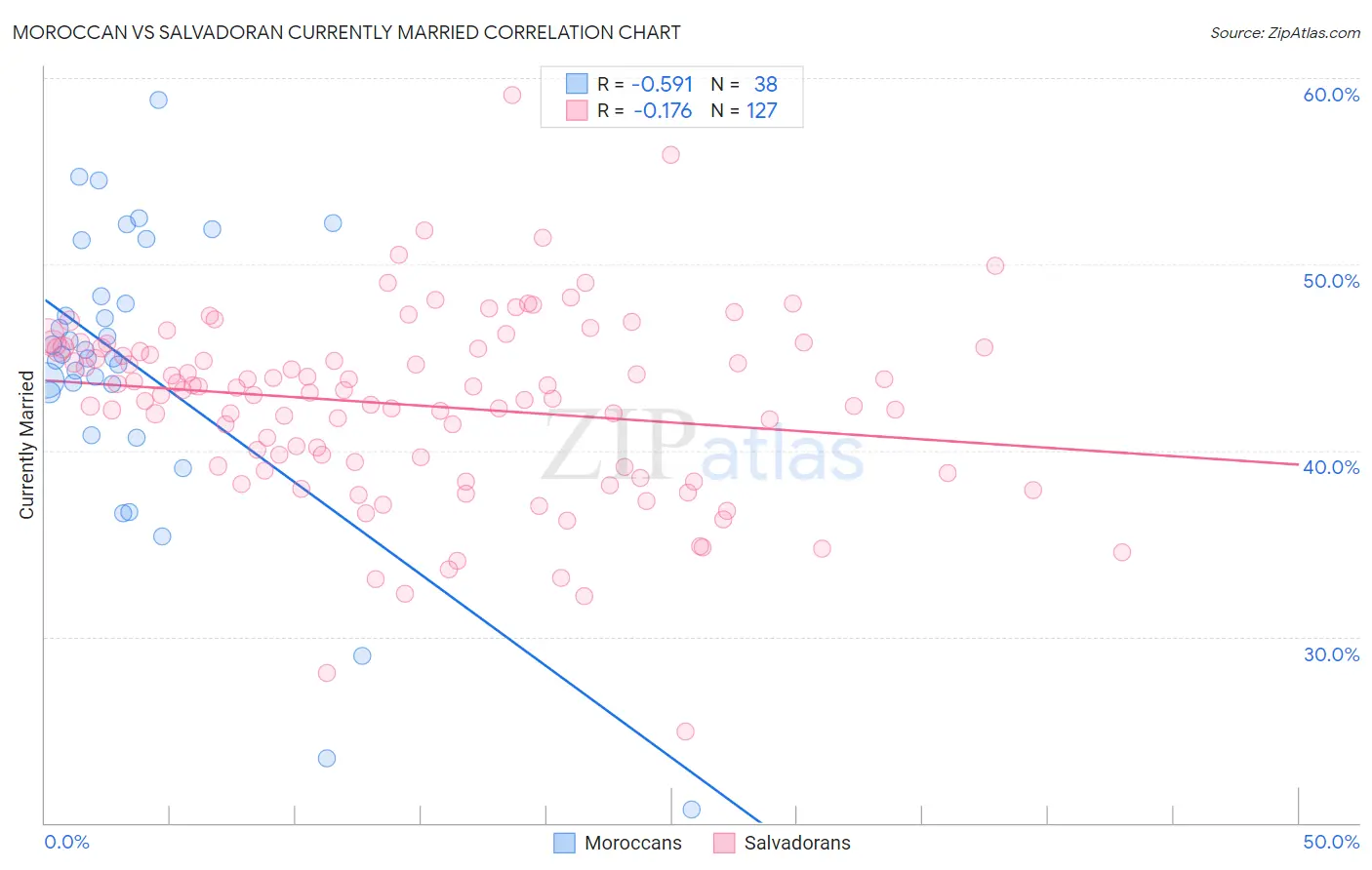Screen dimensions: 1372x870
Task: Click the highest blue Moroccan data point
Action: pyautogui.click(x=158, y=99)
